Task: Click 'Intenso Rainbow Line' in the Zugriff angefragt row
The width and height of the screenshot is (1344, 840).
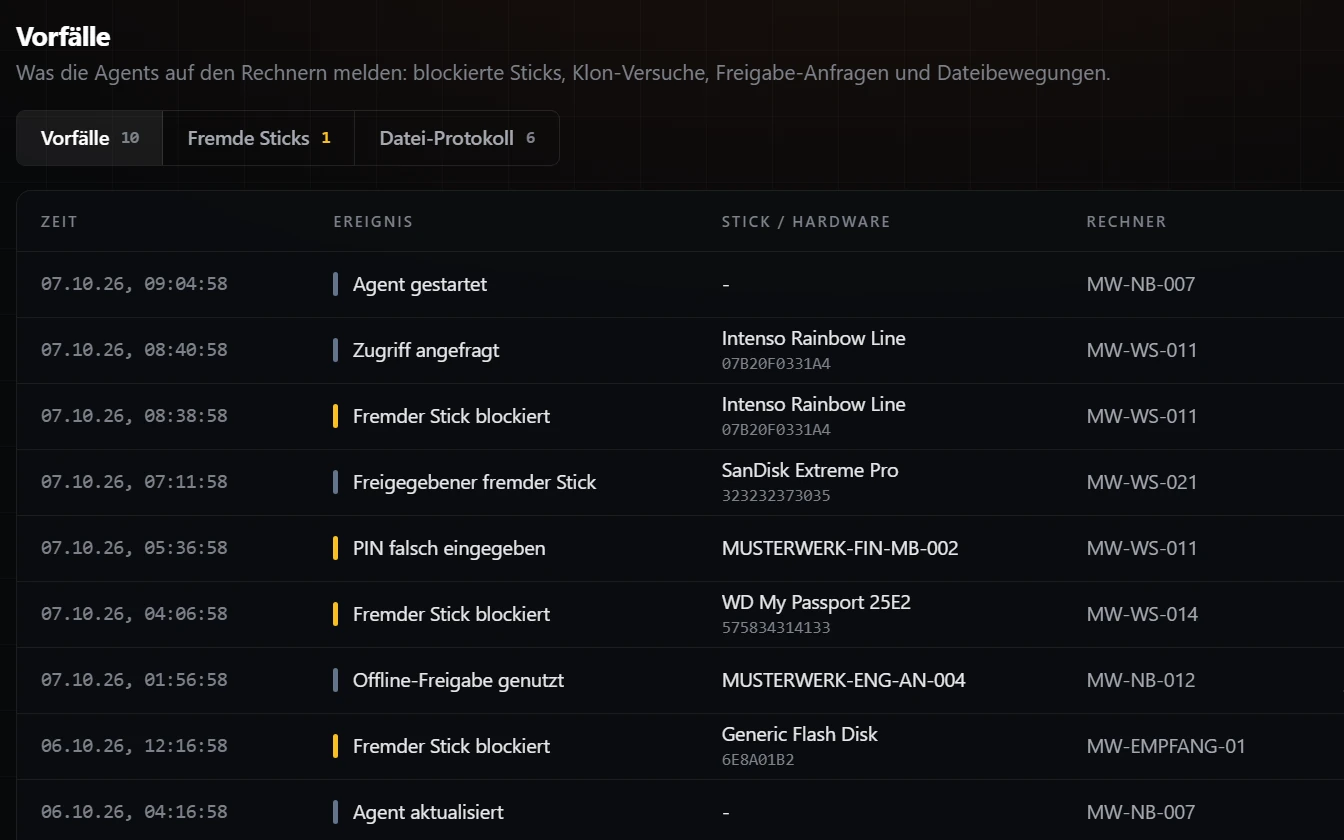Action: click(x=814, y=338)
